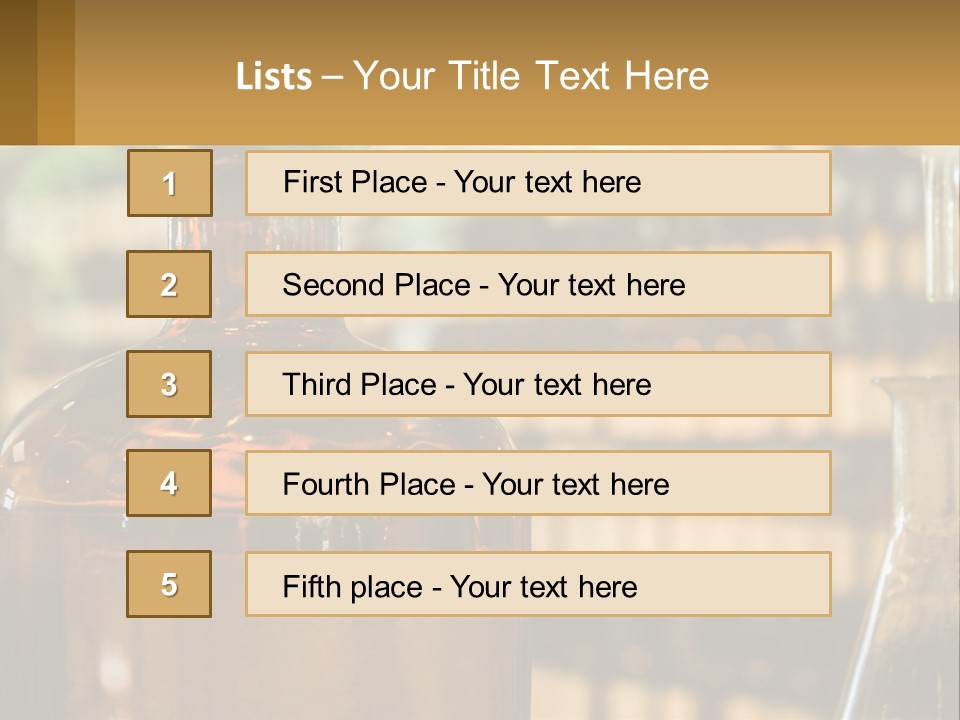Image resolution: width=960 pixels, height=720 pixels.
Task: Select the number 4 square
Action: click(169, 483)
